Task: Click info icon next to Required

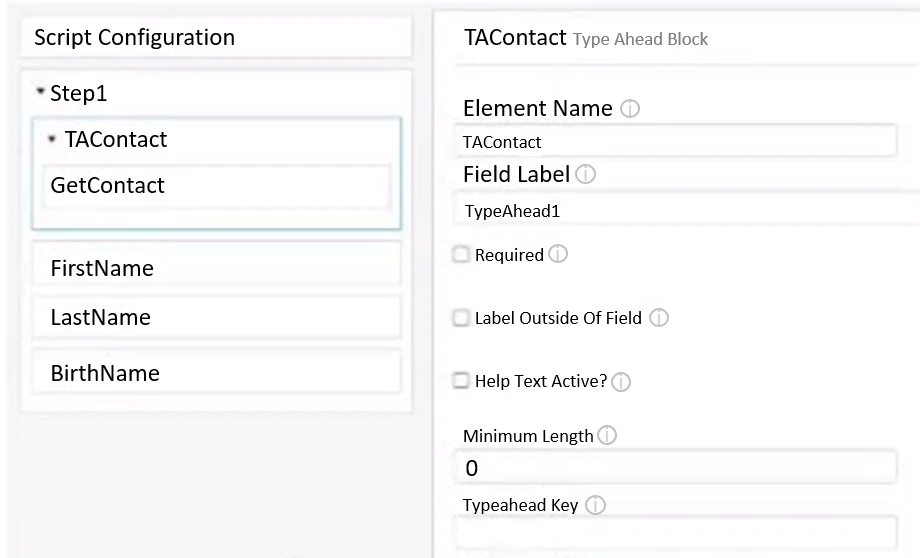Action: click(558, 255)
